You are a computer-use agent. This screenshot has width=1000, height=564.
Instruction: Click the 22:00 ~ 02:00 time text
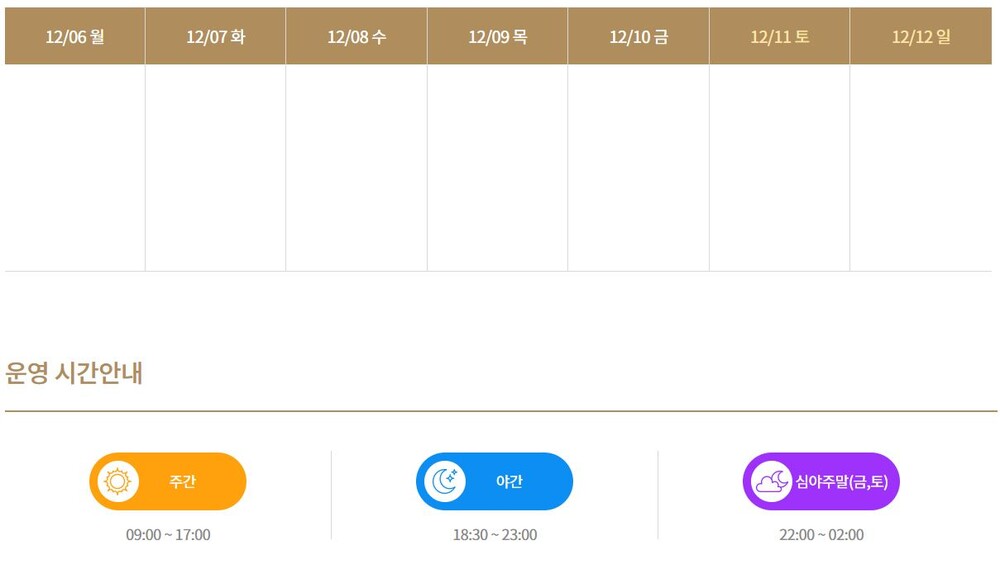[821, 535]
